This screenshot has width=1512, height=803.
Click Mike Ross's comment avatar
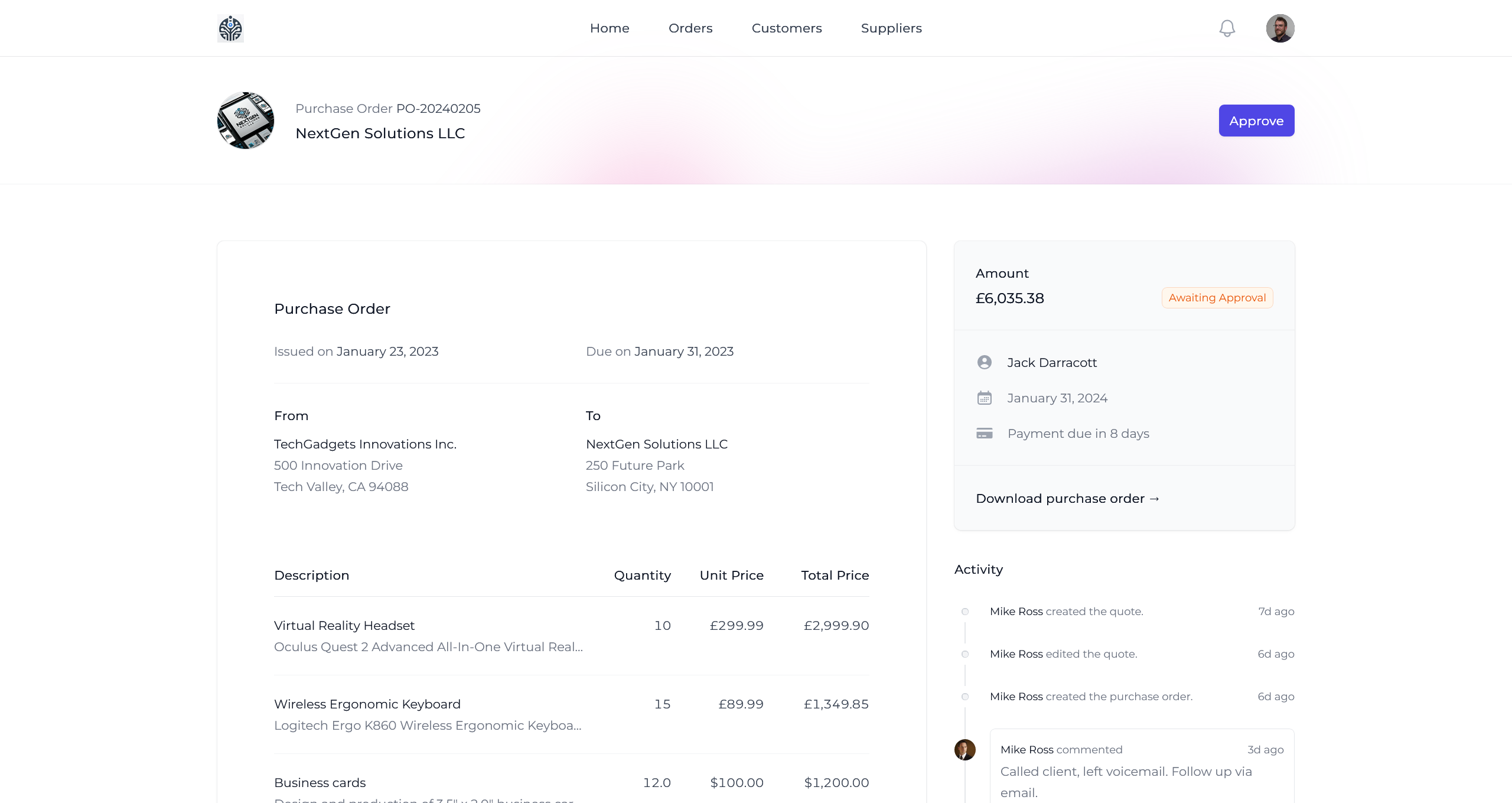(964, 750)
